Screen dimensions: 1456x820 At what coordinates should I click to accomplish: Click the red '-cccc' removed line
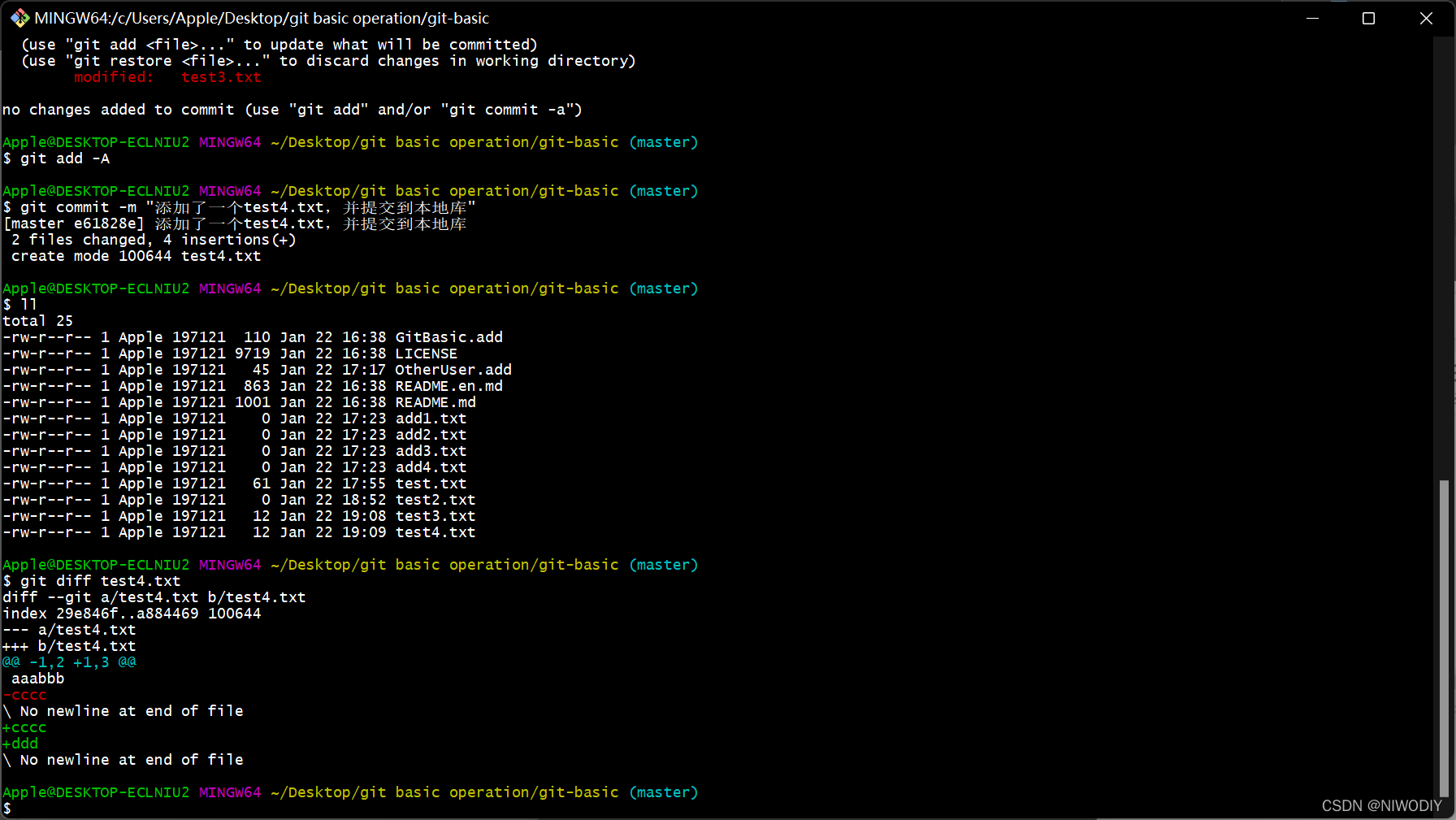pos(24,695)
